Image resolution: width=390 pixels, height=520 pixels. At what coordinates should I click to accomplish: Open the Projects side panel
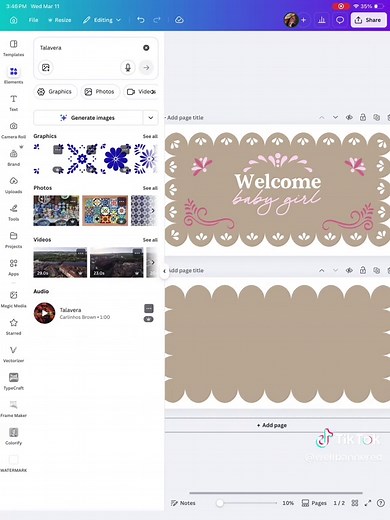14,240
